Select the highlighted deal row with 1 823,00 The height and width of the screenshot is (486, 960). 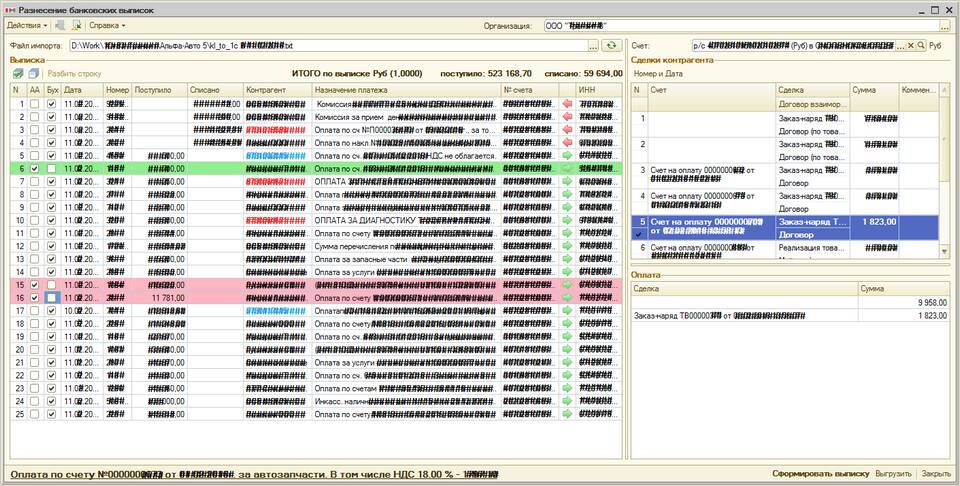pos(784,228)
